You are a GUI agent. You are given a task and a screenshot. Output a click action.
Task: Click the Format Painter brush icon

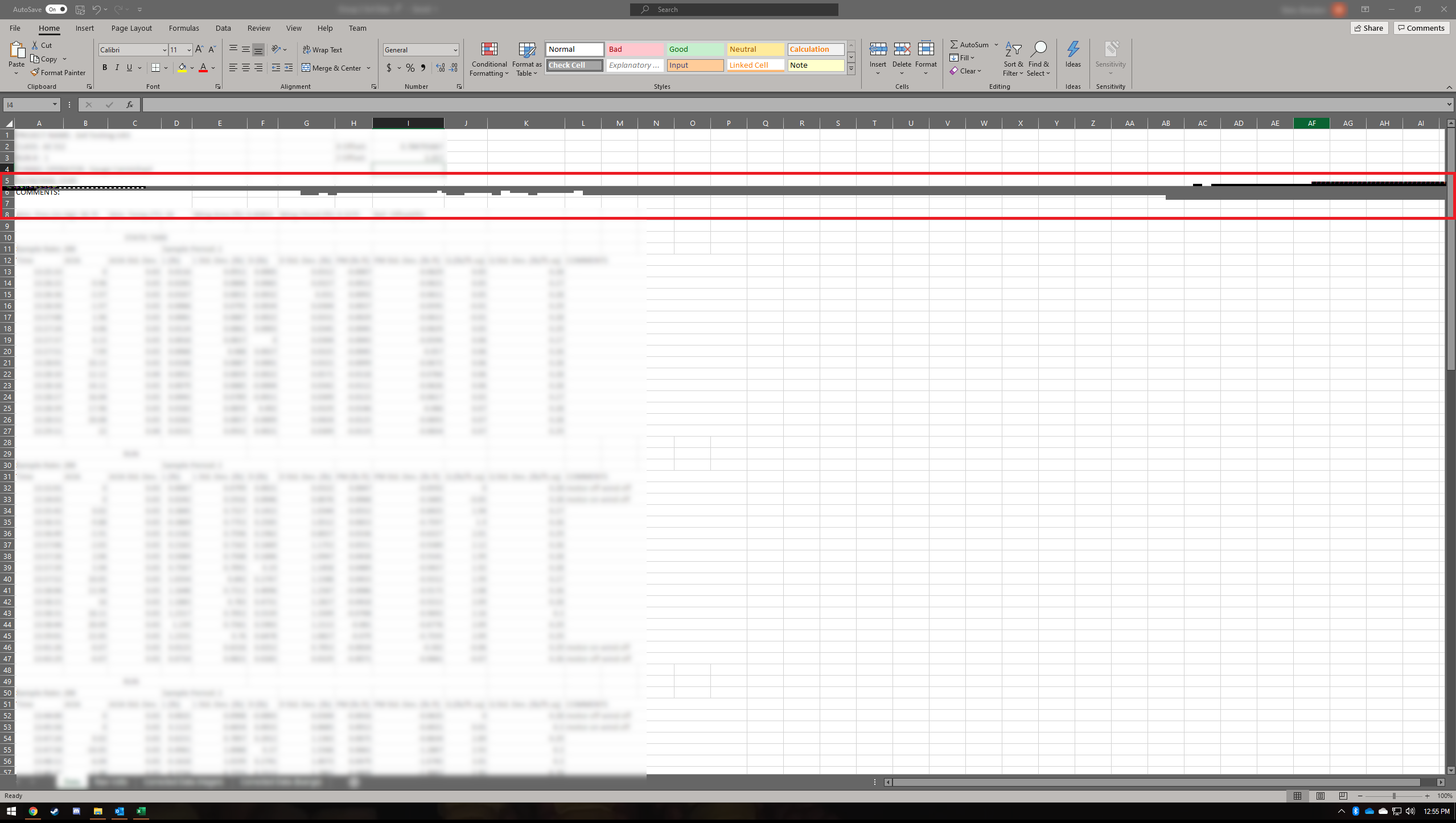tap(35, 72)
